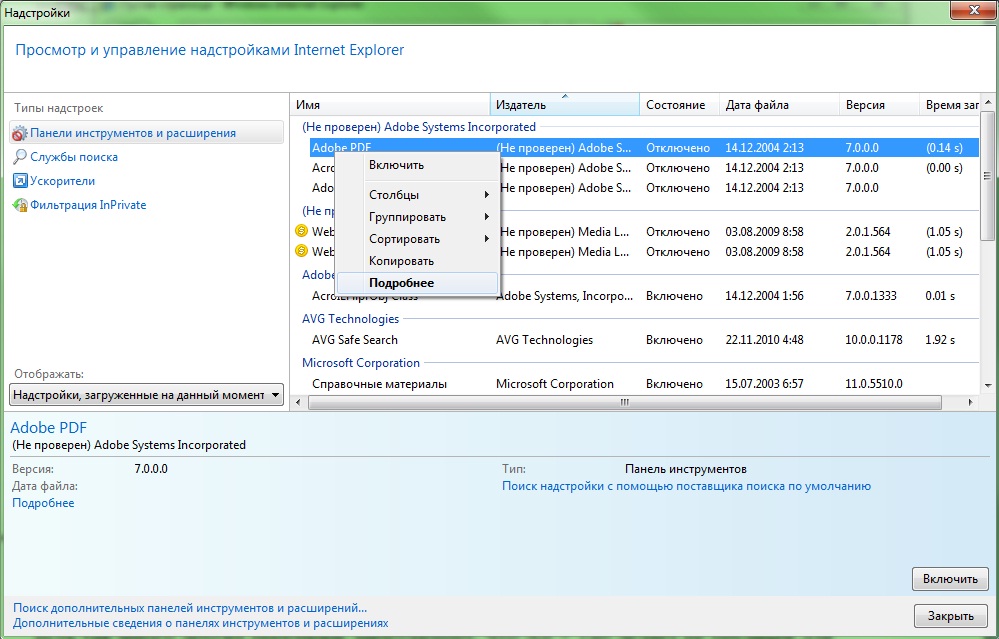This screenshot has width=999, height=639.
Task: Click the date 22.11.2010 4:48 cell
Action: [x=764, y=340]
